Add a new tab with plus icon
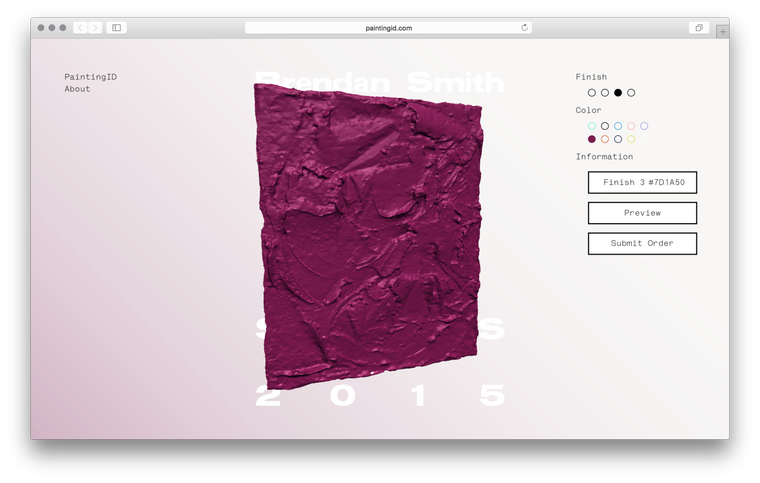This screenshot has width=760, height=483. click(x=723, y=31)
